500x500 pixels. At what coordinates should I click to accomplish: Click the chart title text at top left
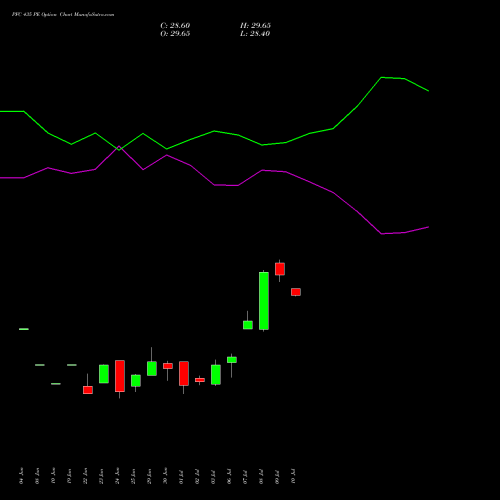tap(63, 15)
